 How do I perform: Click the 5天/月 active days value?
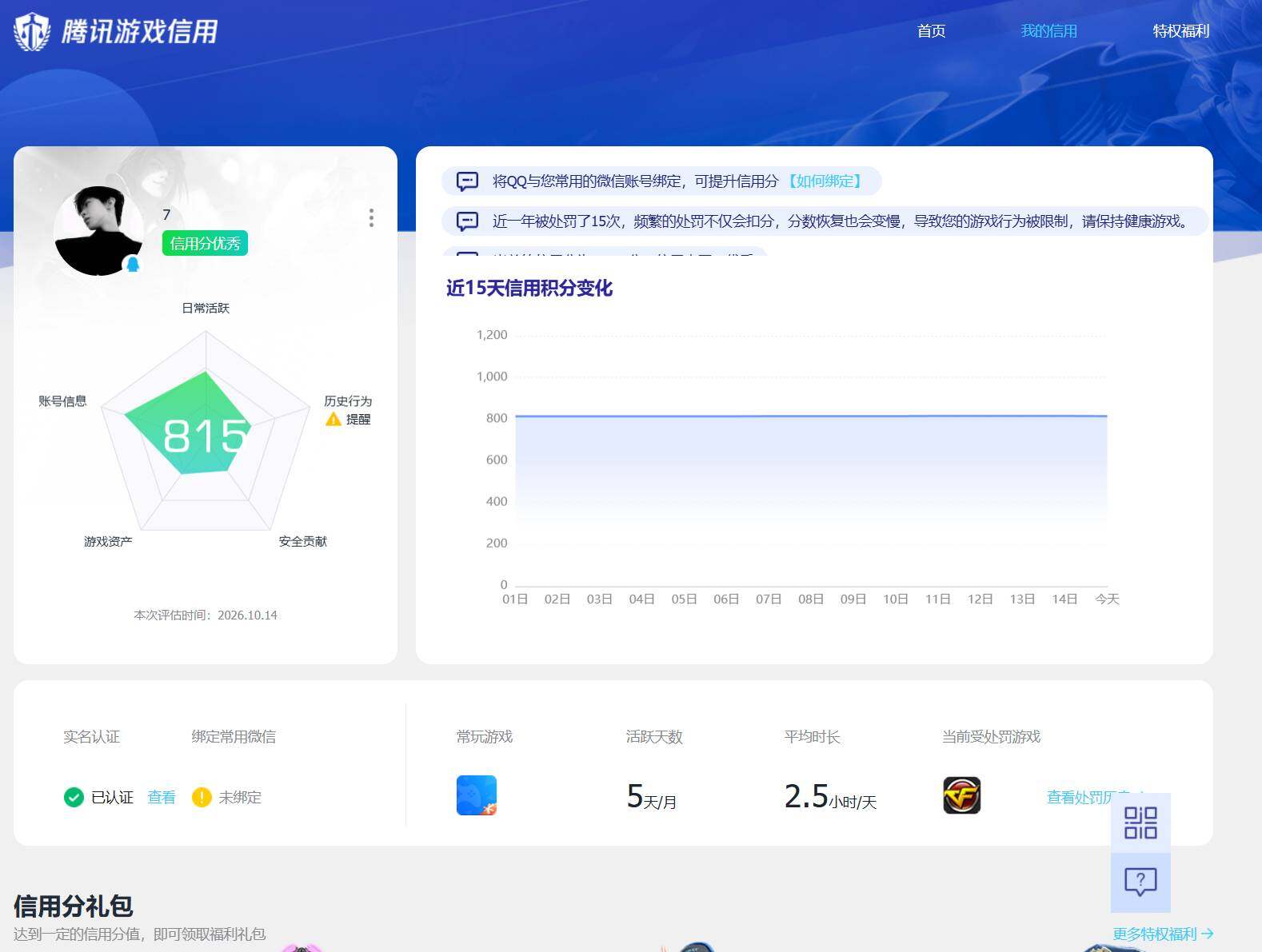point(652,796)
